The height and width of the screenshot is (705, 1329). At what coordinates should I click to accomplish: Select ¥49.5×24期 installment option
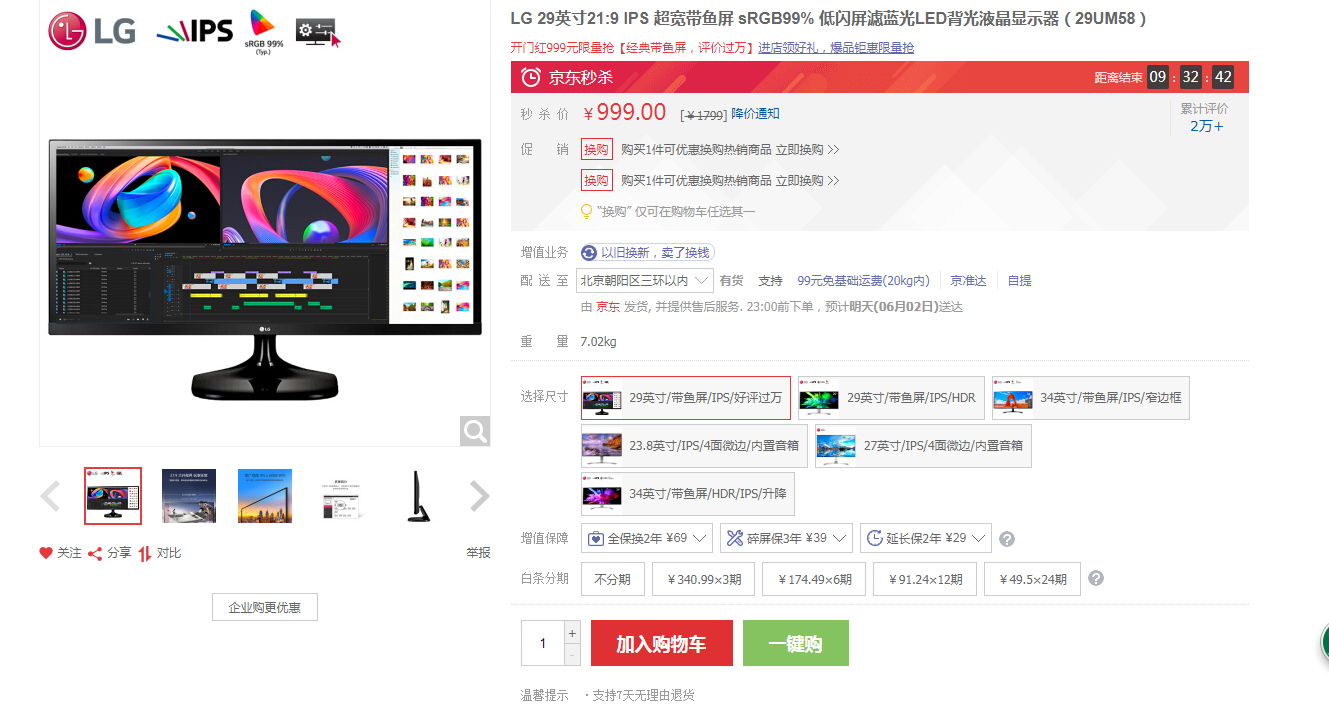(1032, 579)
